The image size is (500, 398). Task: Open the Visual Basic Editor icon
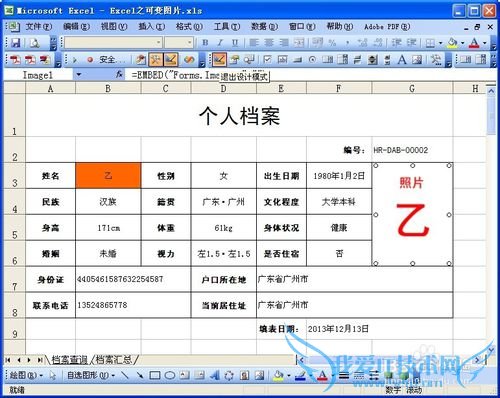click(141, 60)
